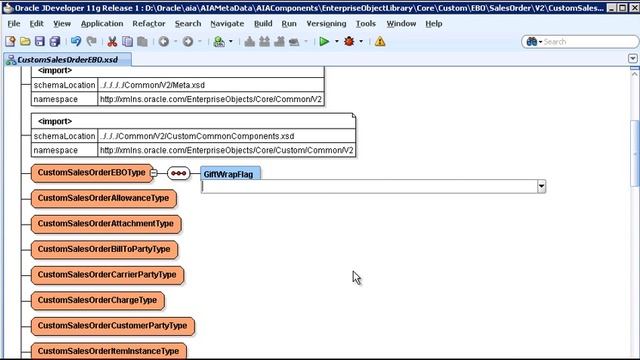Screen dimensions: 640x360
Task: Open the Help menu
Action: pos(433,24)
